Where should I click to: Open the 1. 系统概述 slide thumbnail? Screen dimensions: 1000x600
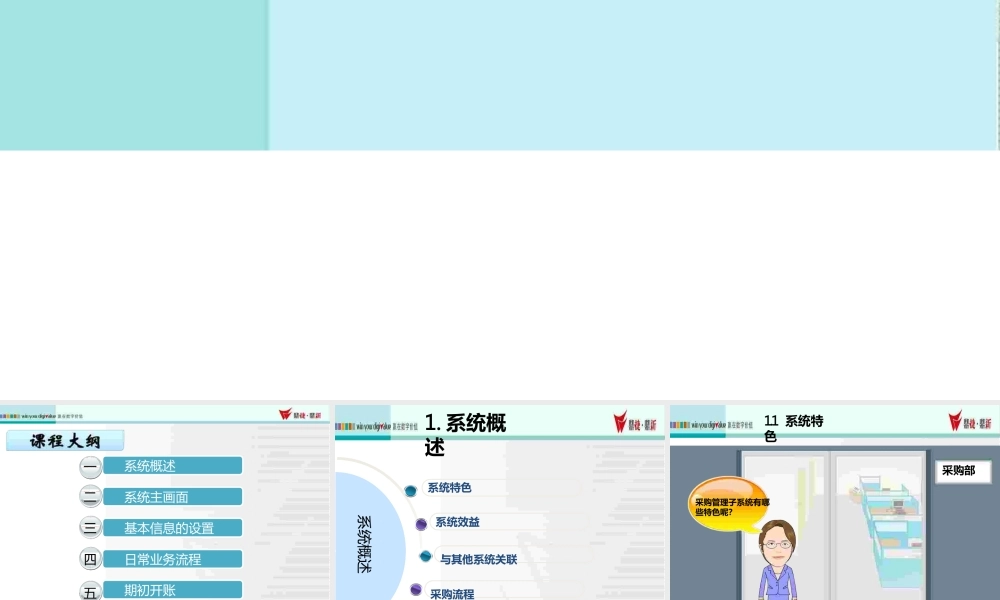[x=499, y=502]
